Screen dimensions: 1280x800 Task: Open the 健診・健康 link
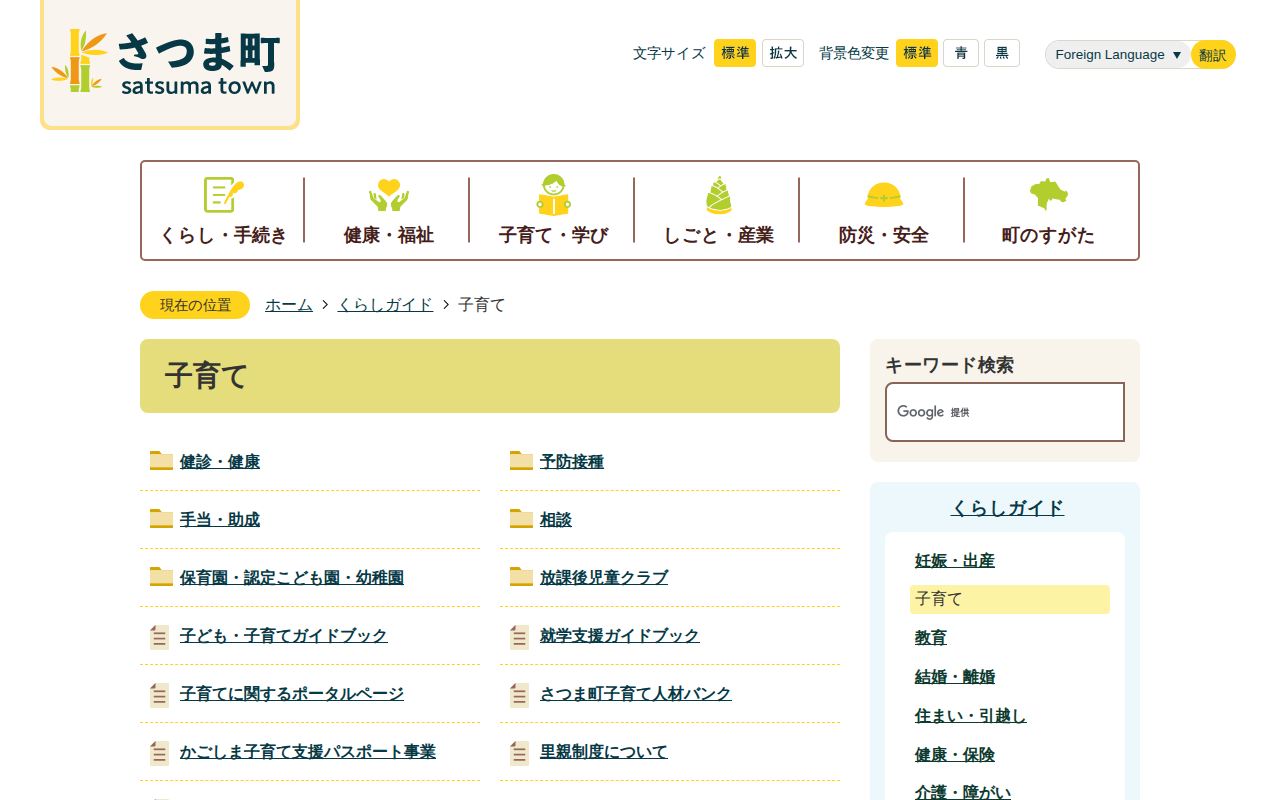click(220, 462)
